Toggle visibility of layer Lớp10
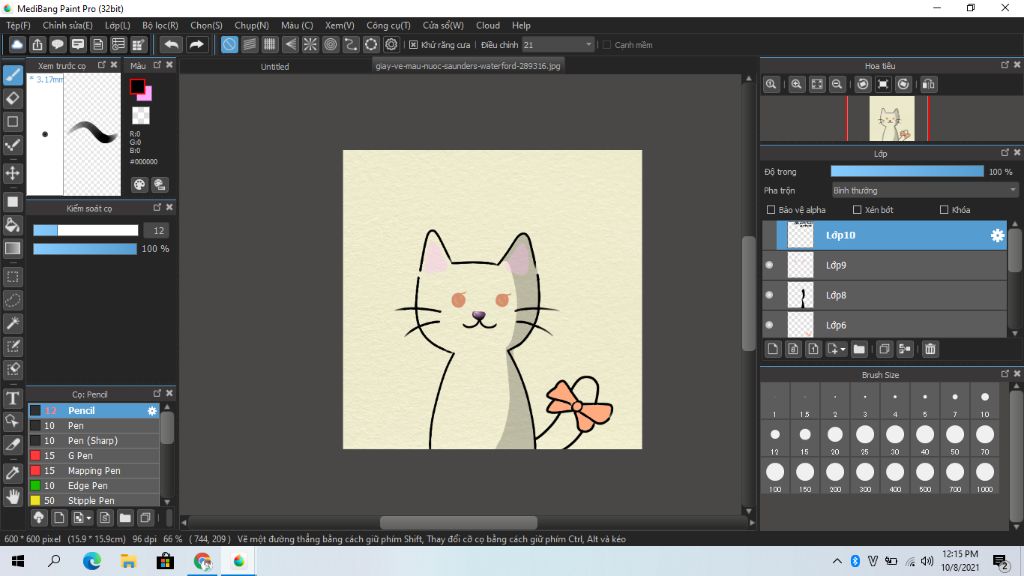The height and width of the screenshot is (576, 1024). point(769,235)
